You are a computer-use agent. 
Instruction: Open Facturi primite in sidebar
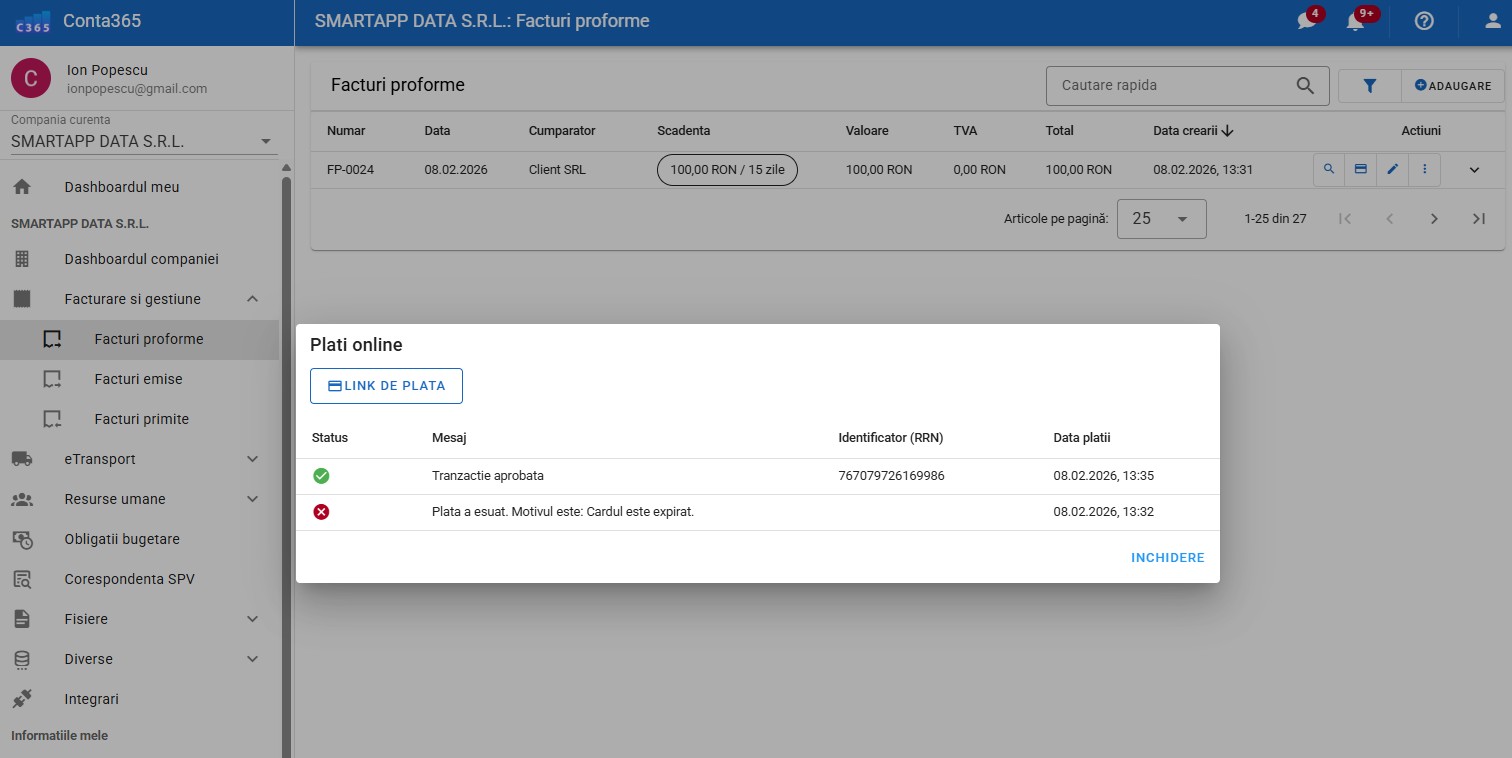[x=141, y=419]
